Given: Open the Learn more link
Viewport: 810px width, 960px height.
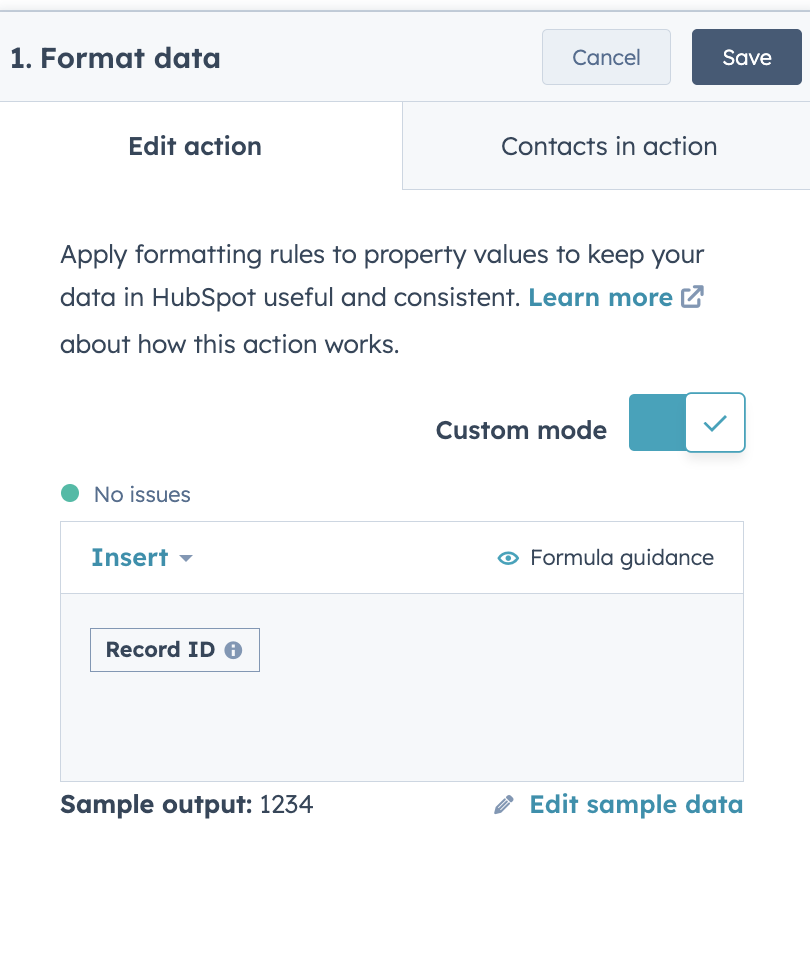Looking at the screenshot, I should [600, 297].
